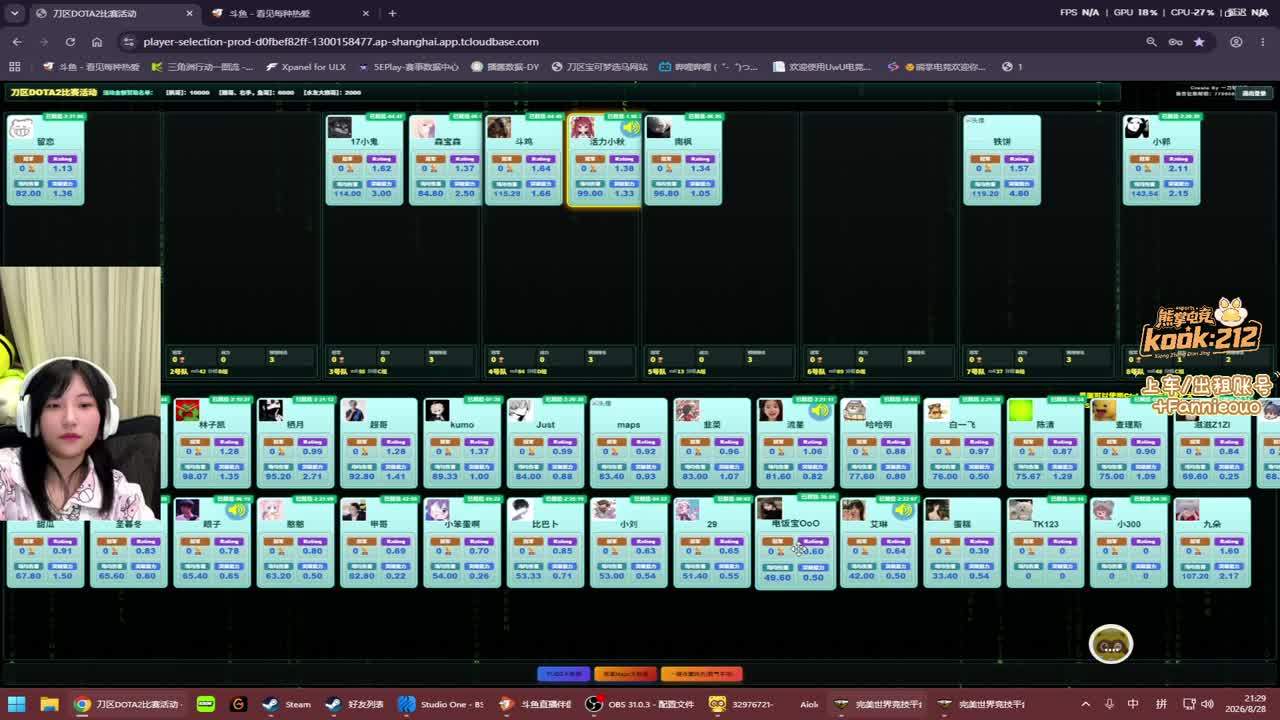Image resolution: width=1280 pixels, height=720 pixels.
Task: Open Windows Start menu
Action: click(x=16, y=704)
